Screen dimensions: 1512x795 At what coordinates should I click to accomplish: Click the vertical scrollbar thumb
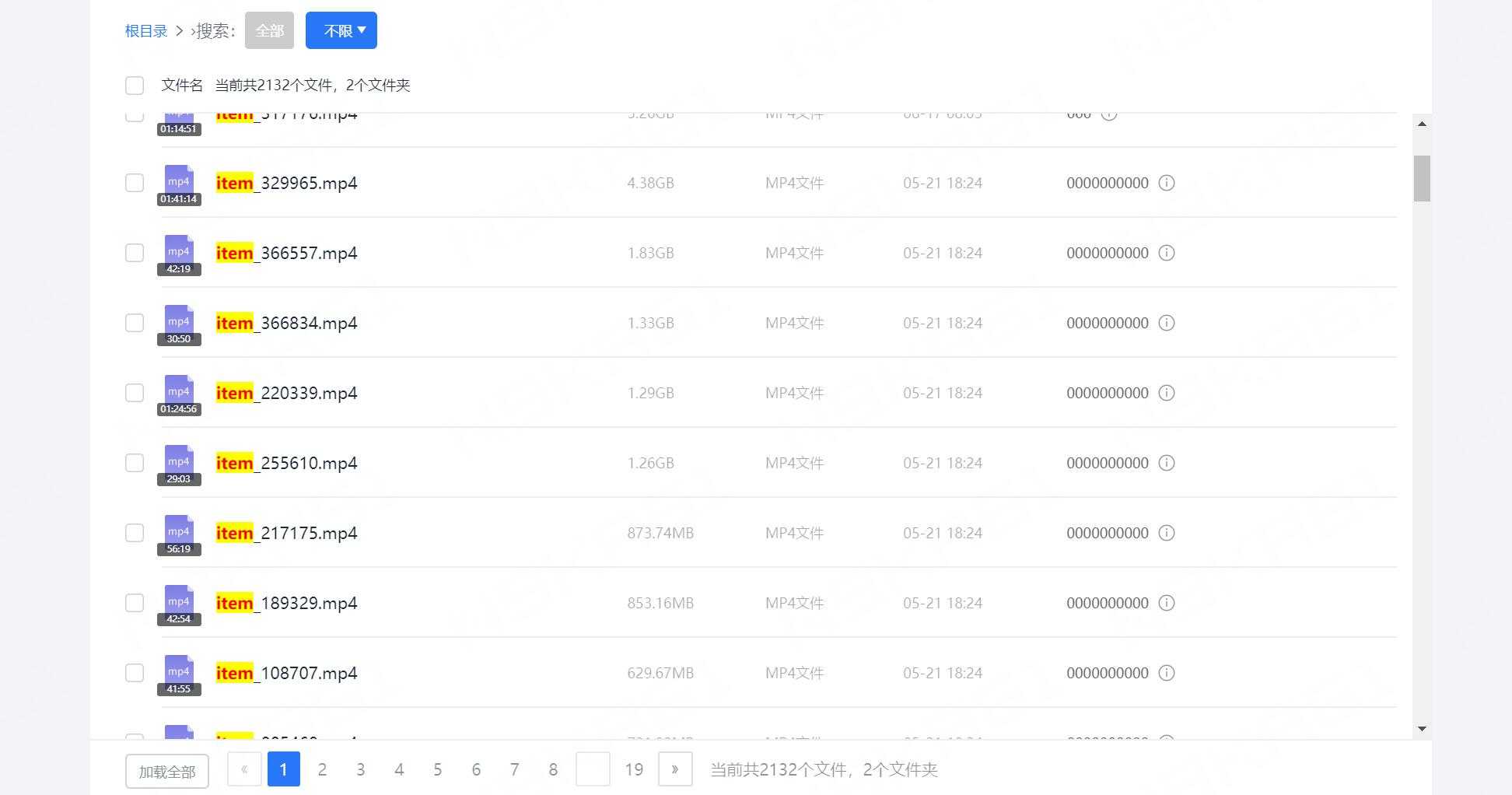[1422, 178]
